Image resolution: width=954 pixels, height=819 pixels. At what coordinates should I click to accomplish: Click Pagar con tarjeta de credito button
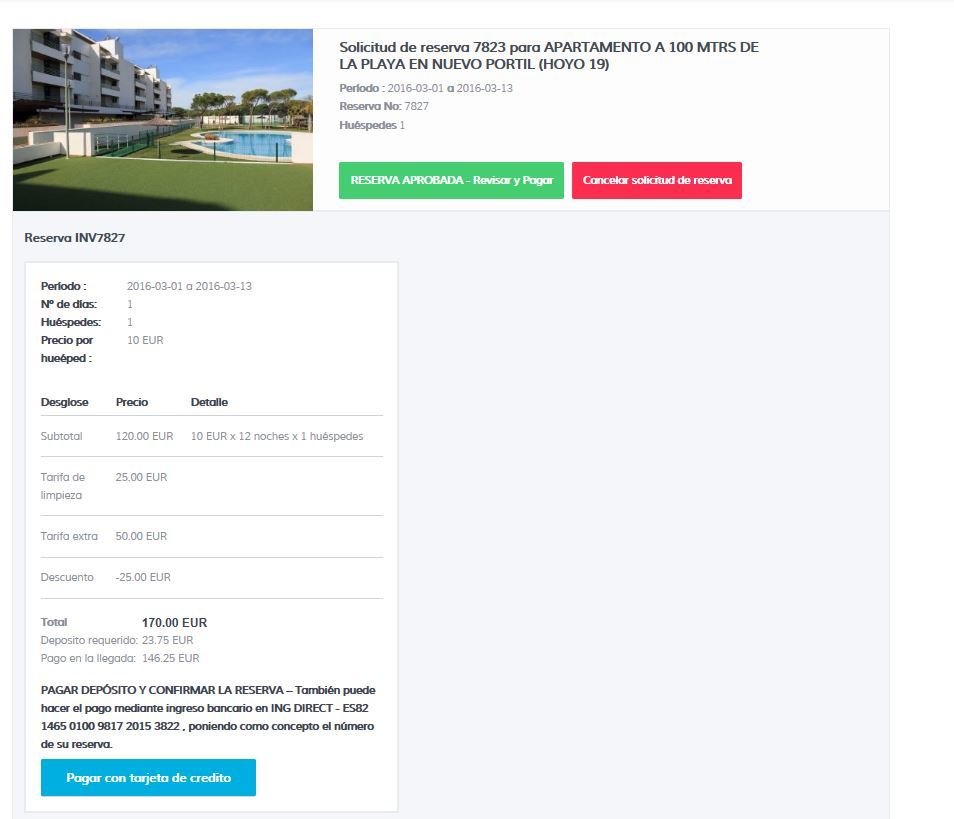148,777
